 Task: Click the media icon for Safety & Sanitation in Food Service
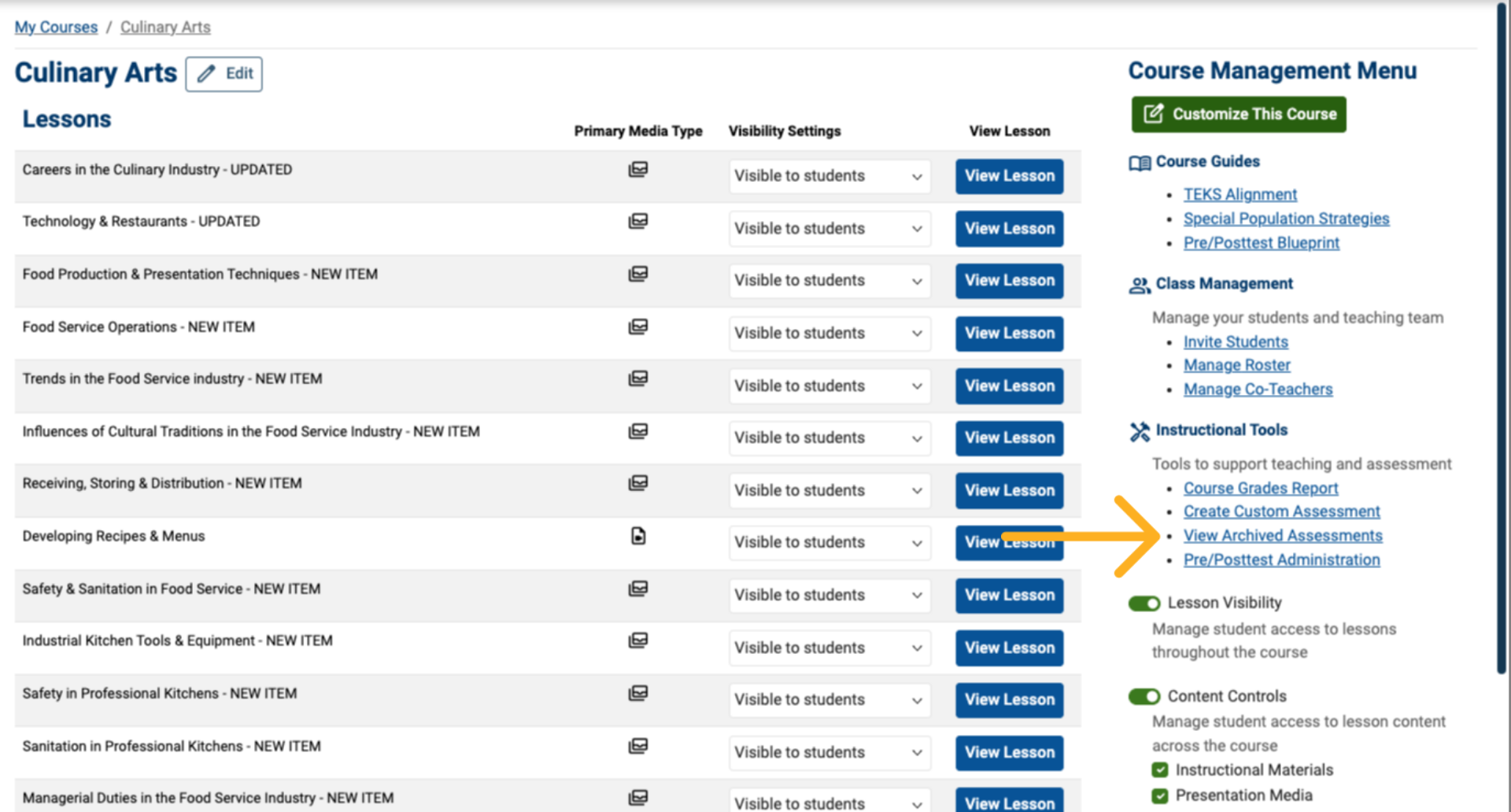[x=638, y=589]
